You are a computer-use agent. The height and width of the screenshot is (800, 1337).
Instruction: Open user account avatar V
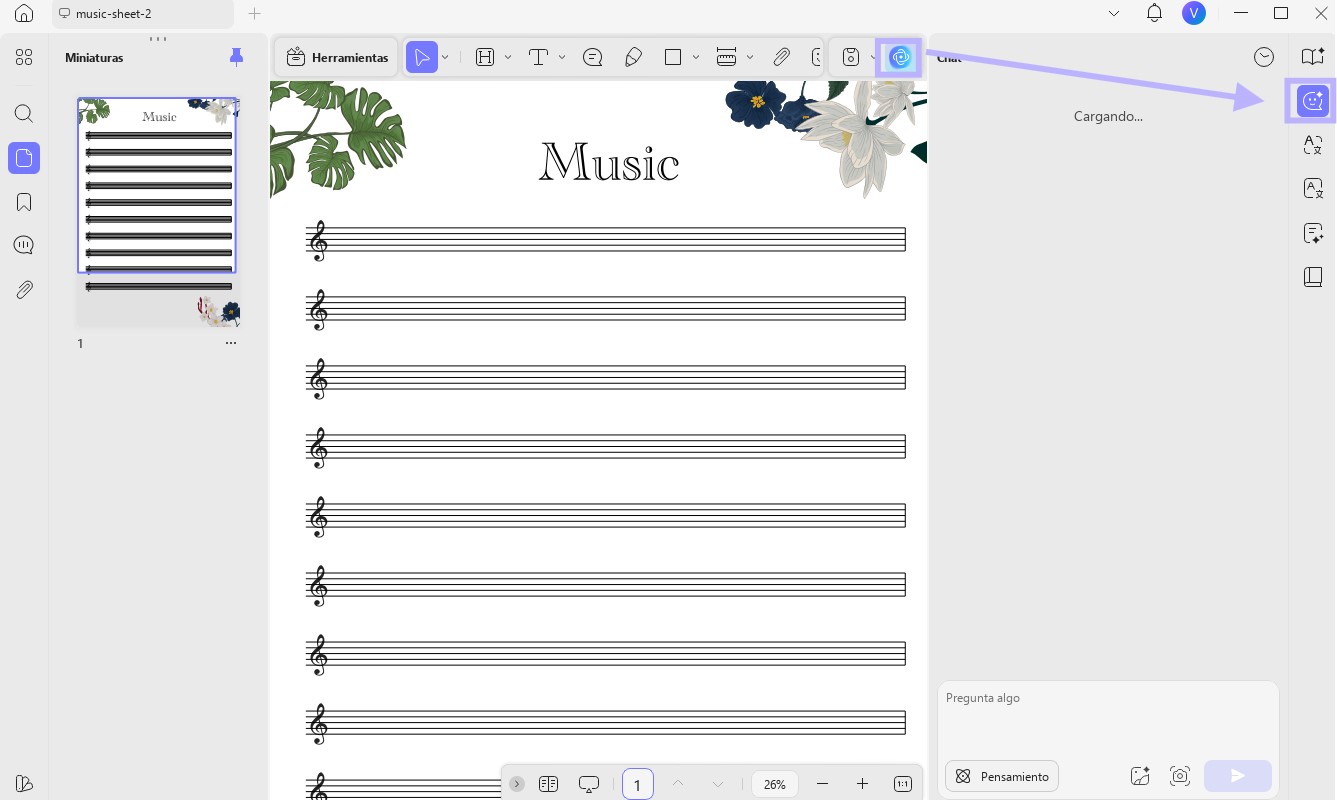[1193, 13]
